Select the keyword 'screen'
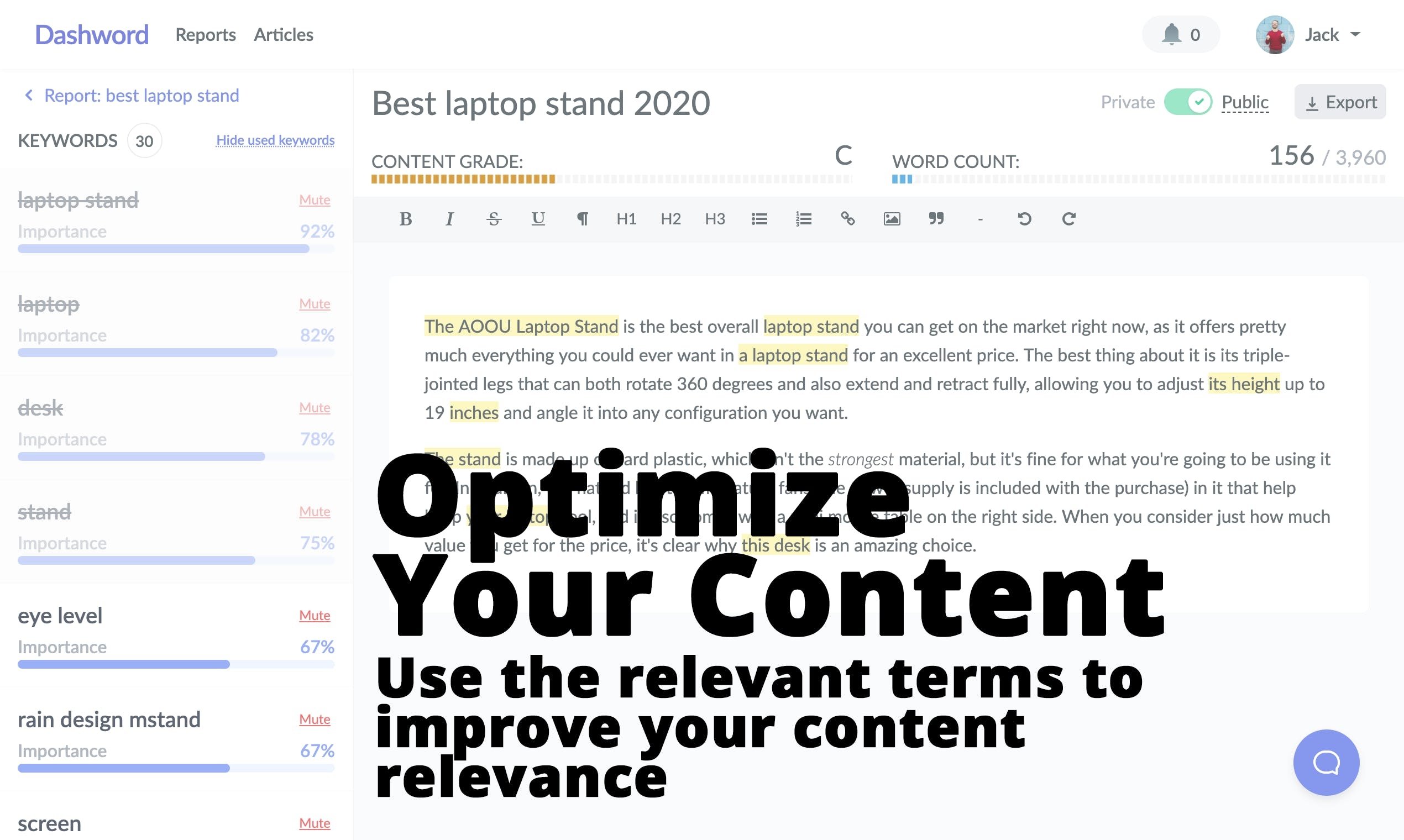 click(49, 824)
